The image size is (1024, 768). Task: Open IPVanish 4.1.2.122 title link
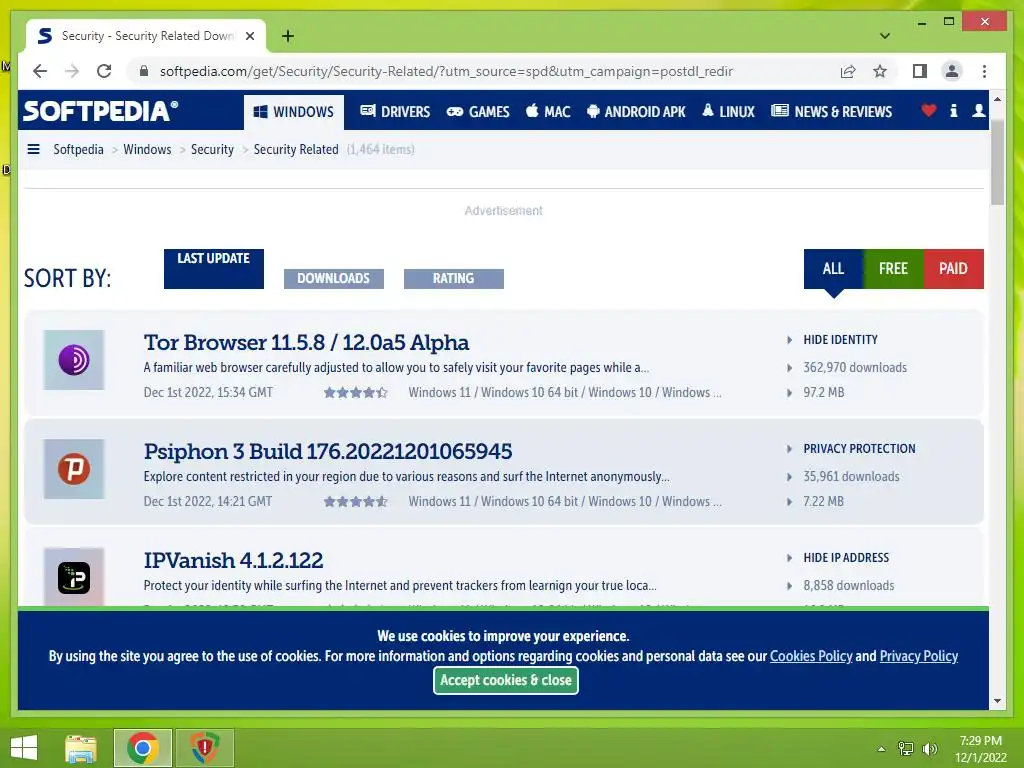(233, 561)
